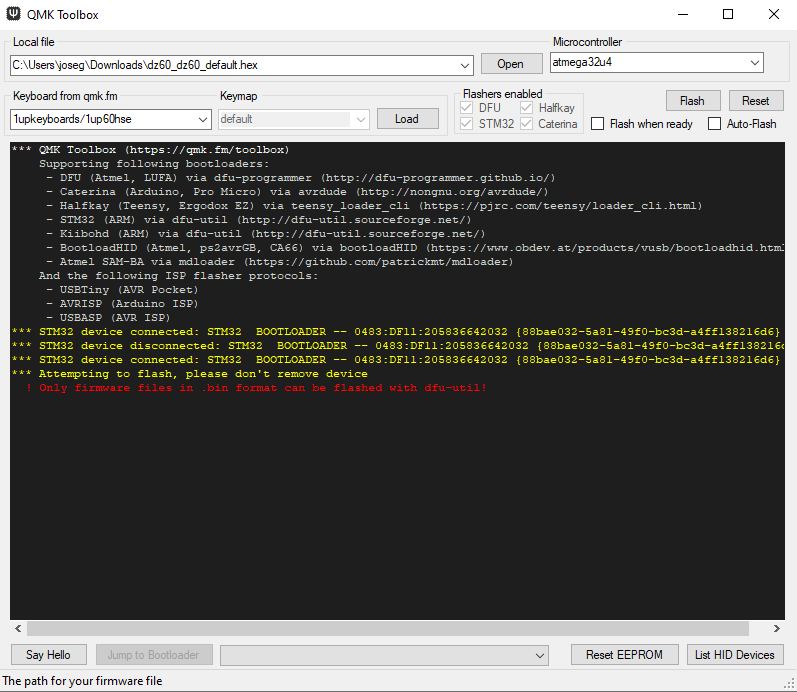
Task: Minimize the QMK Toolbox window
Action: click(684, 14)
